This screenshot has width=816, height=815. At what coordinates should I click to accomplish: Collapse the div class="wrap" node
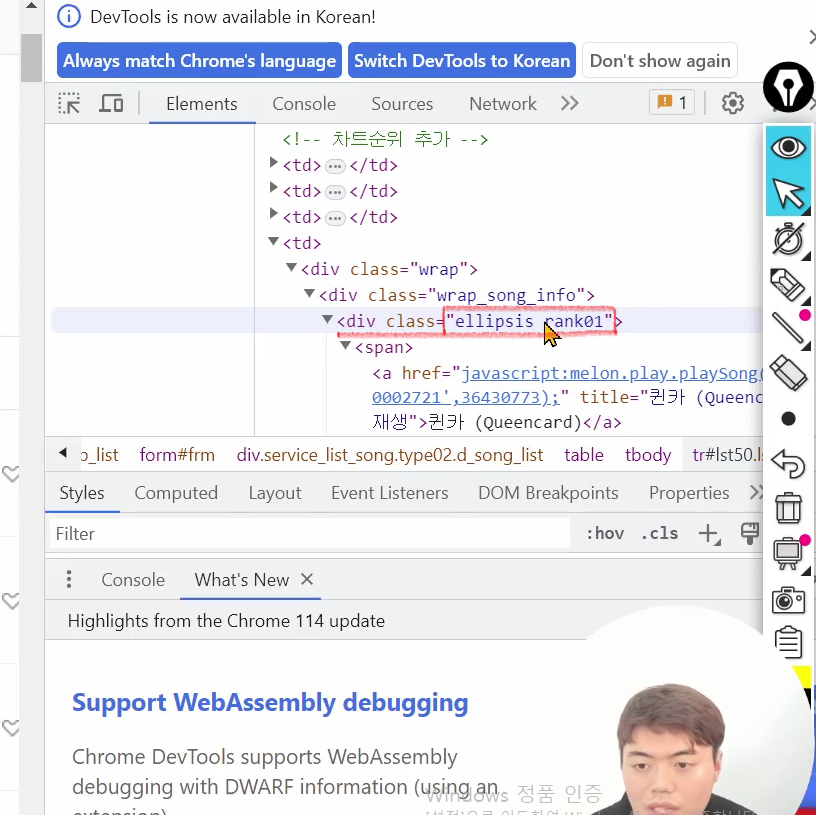click(291, 267)
